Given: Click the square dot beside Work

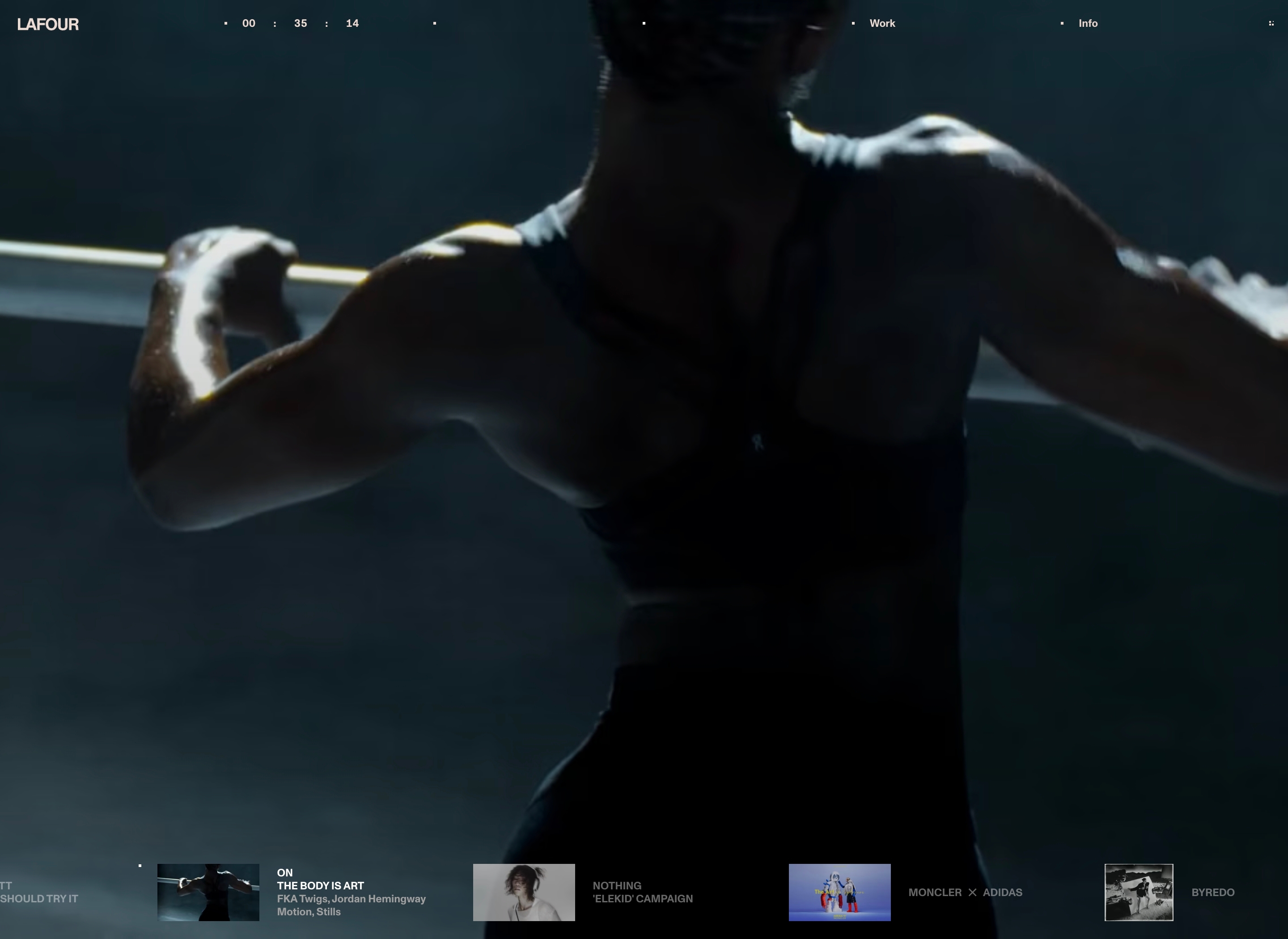Looking at the screenshot, I should [x=853, y=23].
